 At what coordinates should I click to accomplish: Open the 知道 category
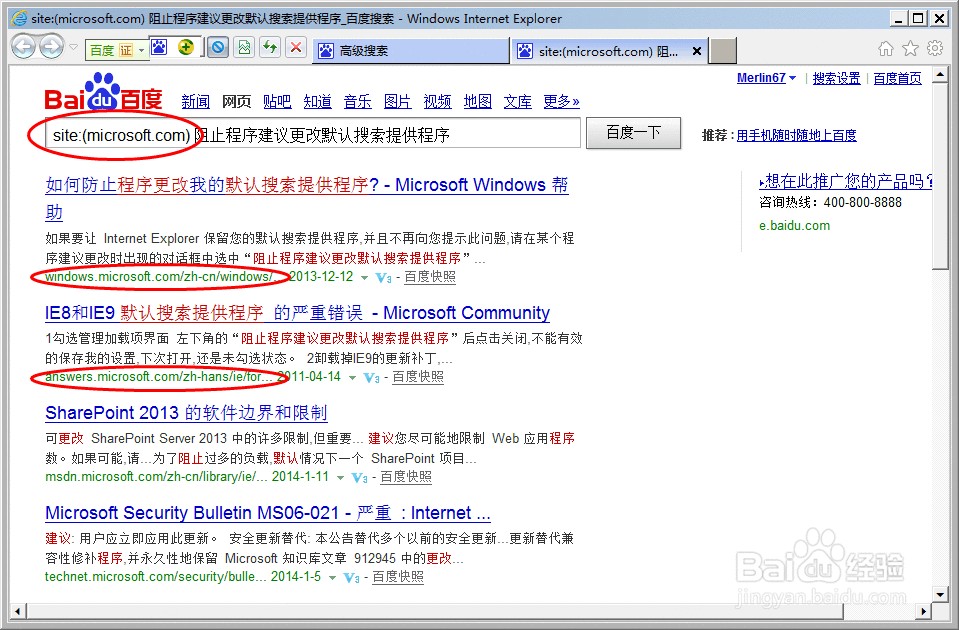pyautogui.click(x=317, y=102)
